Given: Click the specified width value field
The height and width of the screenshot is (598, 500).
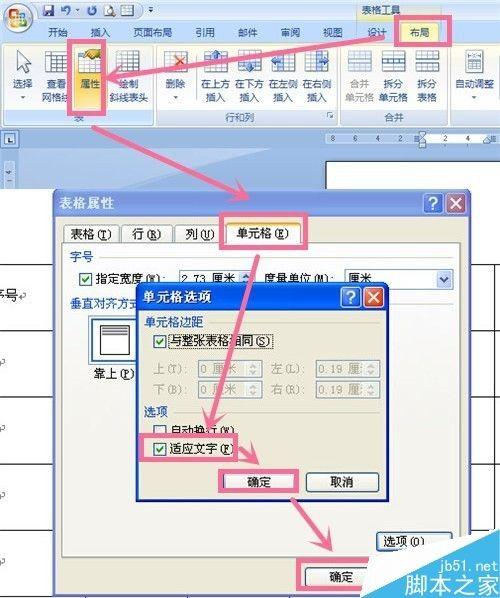Looking at the screenshot, I should click(209, 279).
